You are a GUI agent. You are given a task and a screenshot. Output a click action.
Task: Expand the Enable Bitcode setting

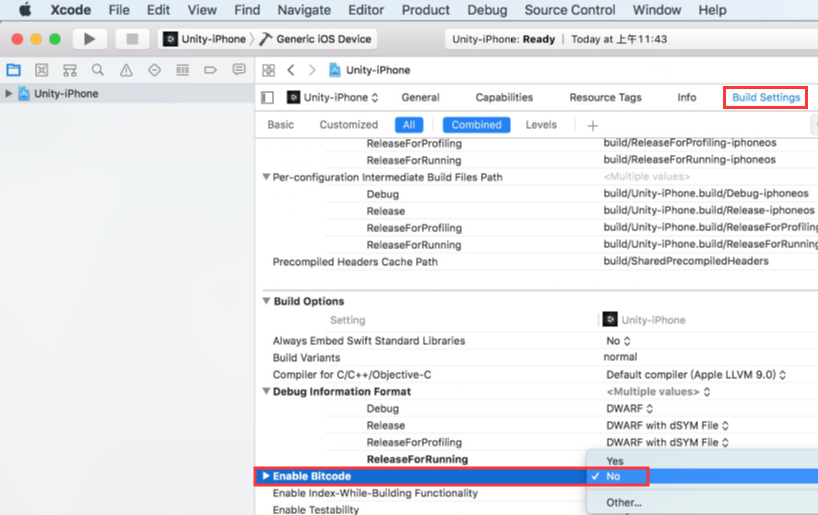(266, 476)
